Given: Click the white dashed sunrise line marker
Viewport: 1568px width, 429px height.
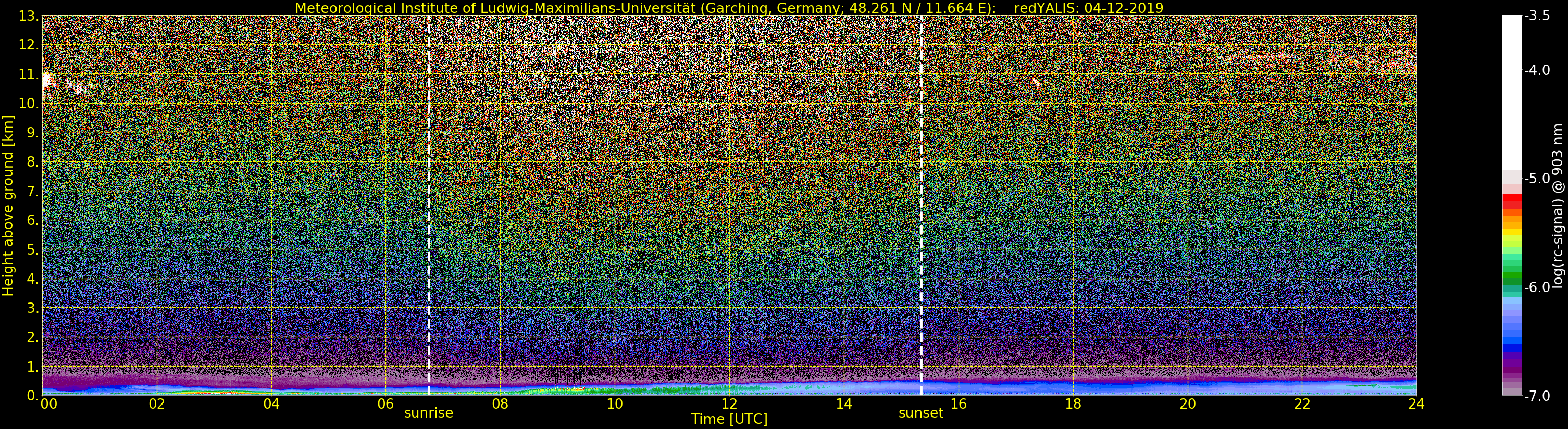Looking at the screenshot, I should pyautogui.click(x=429, y=205).
